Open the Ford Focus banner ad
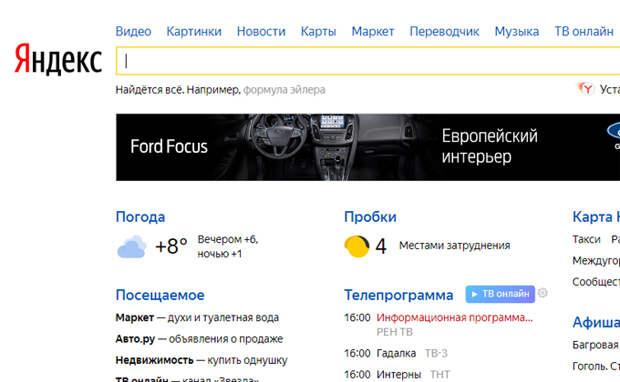This screenshot has height=382, width=620. coord(368,147)
